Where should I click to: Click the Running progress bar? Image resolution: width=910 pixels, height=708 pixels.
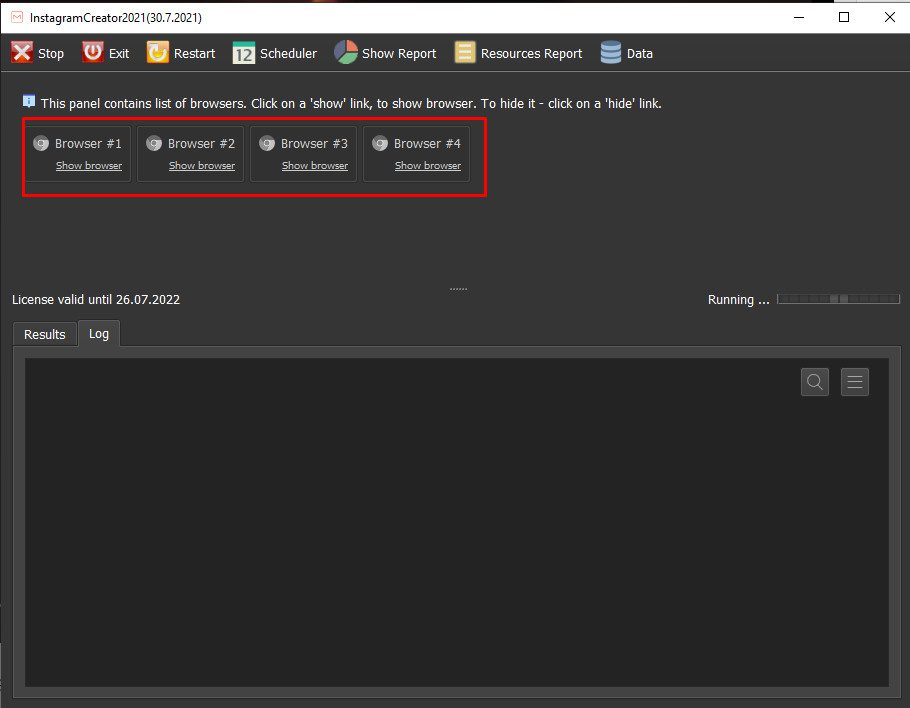pos(838,299)
